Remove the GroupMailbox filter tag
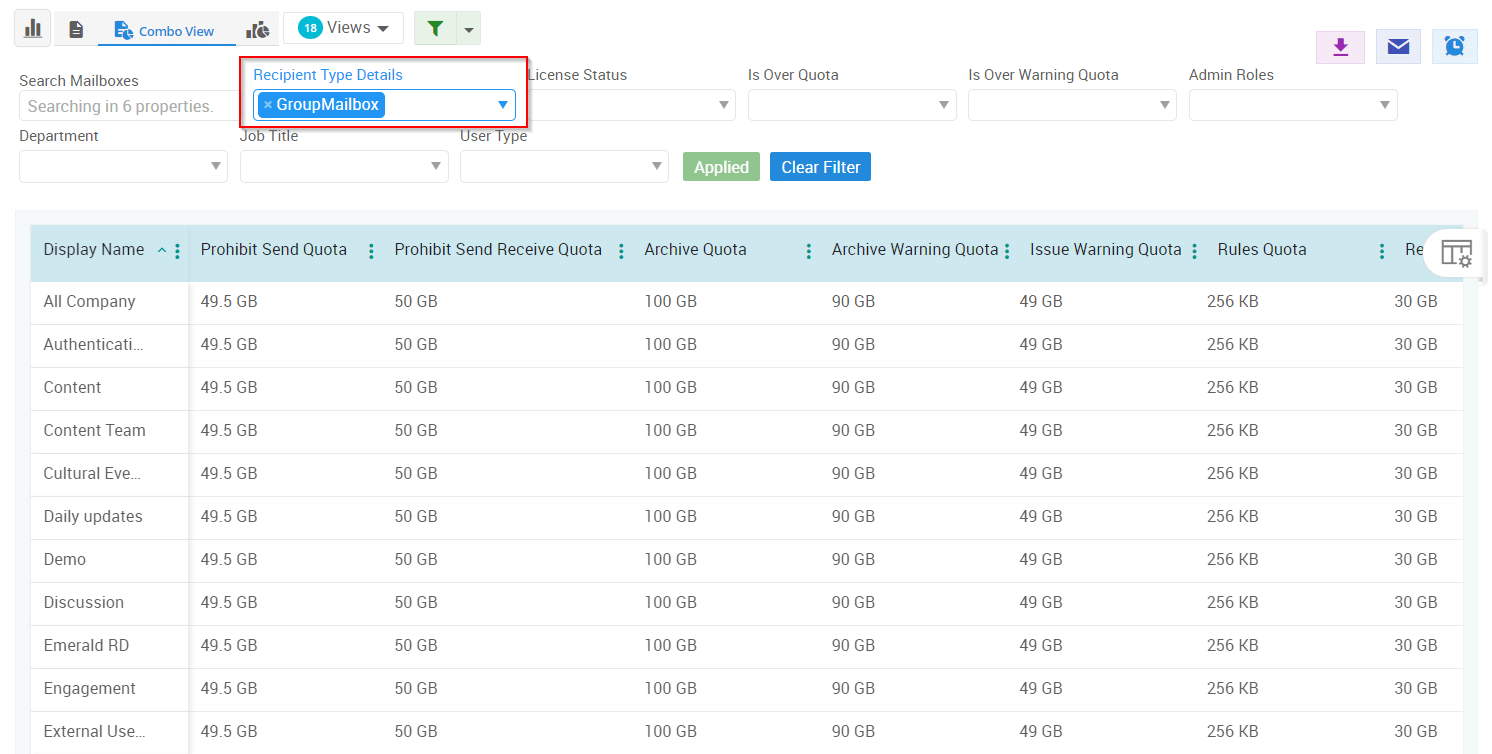Image resolution: width=1492 pixels, height=754 pixels. [268, 105]
